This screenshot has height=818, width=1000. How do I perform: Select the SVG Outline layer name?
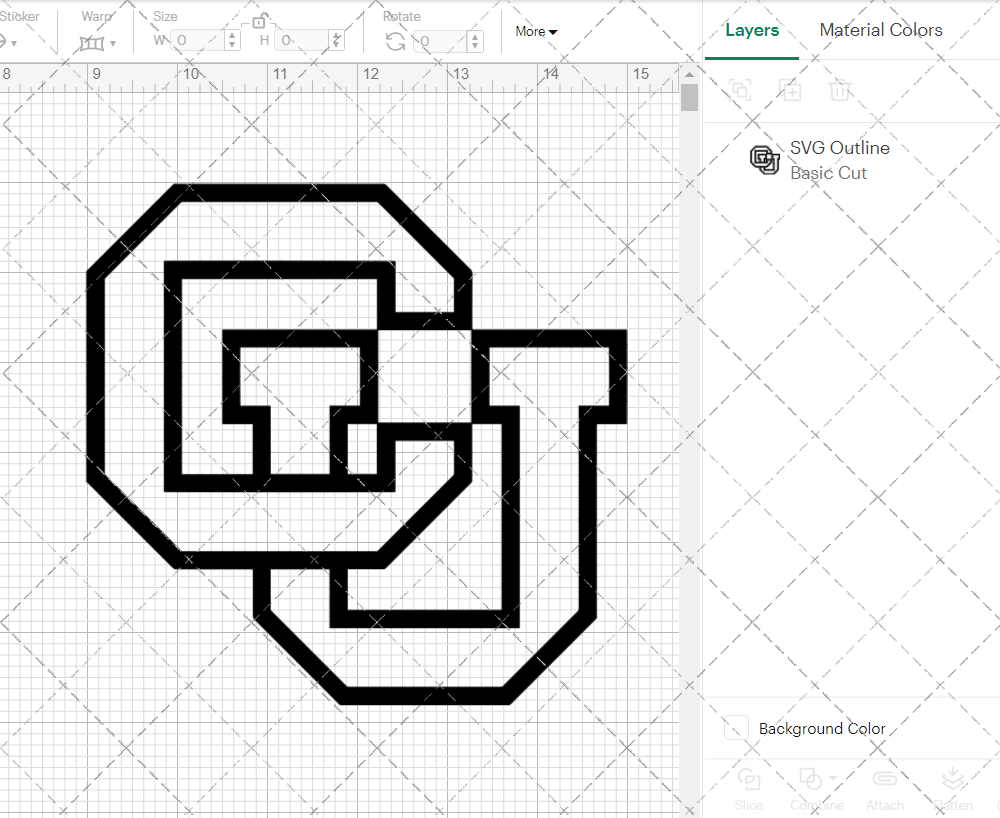tap(839, 148)
